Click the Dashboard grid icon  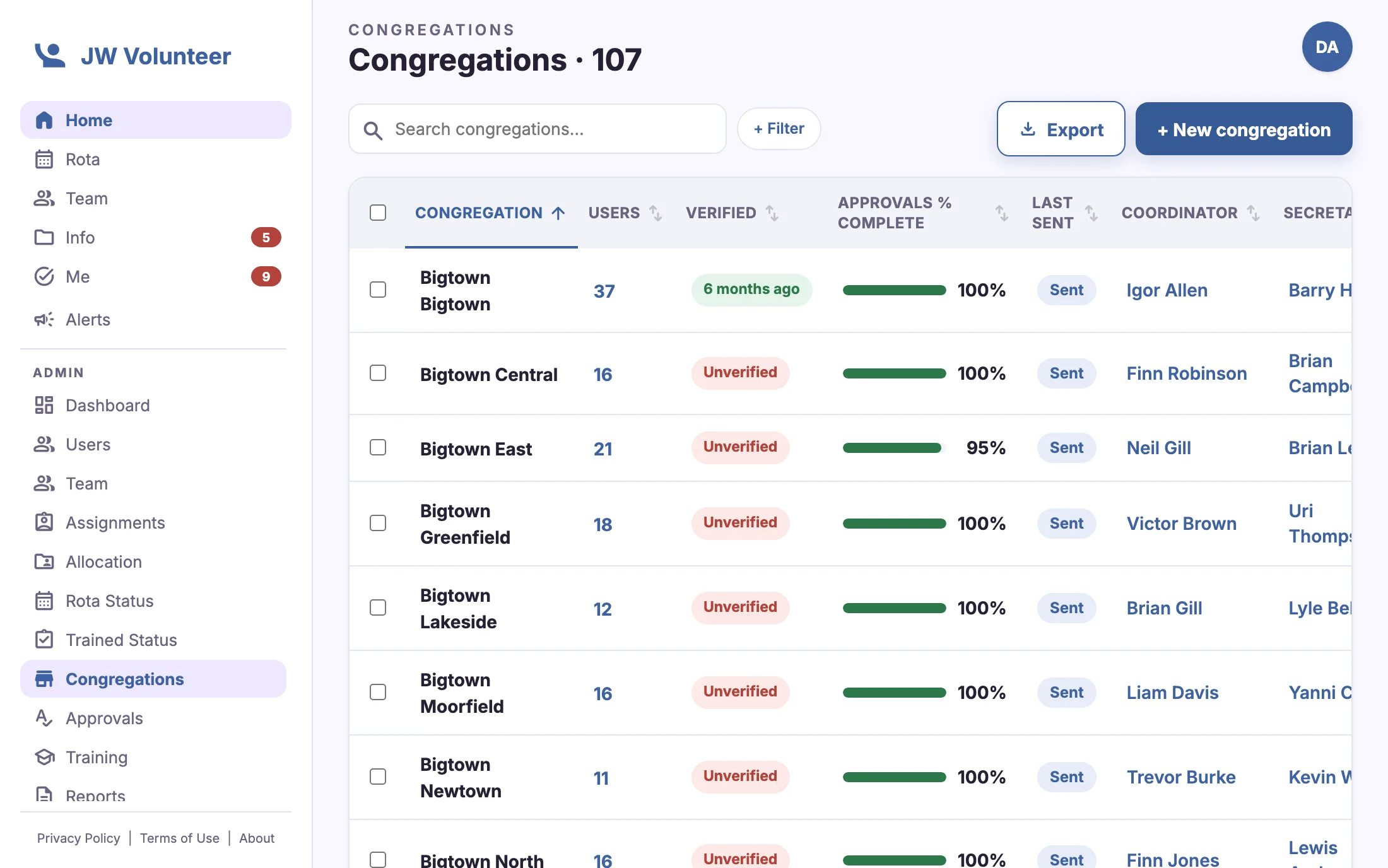44,405
